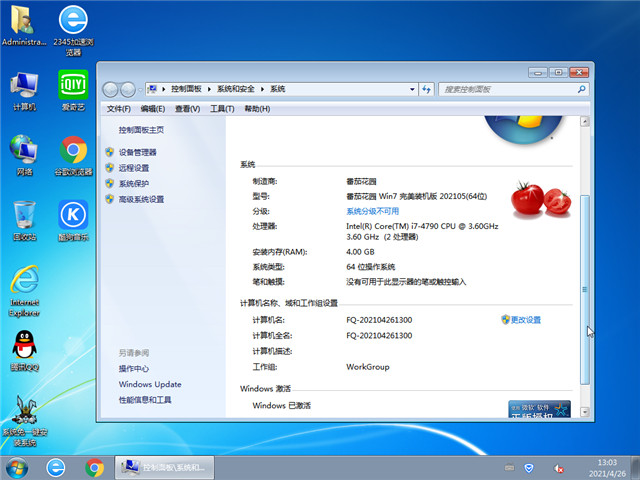Expand the arrow before 控制面板 breadcrumb
640x480 pixels.
[x=164, y=89]
